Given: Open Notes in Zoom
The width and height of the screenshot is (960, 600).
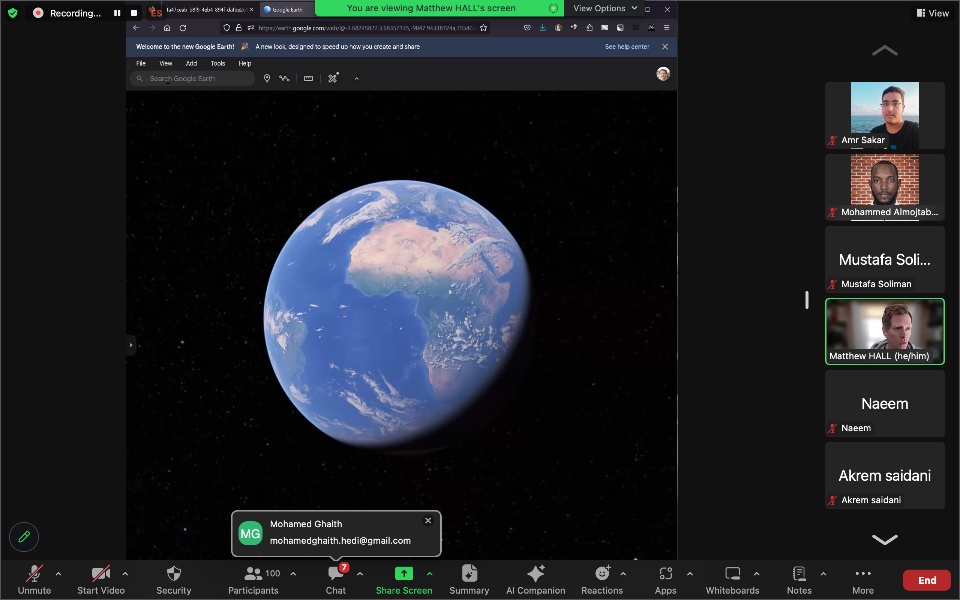Looking at the screenshot, I should tap(799, 580).
